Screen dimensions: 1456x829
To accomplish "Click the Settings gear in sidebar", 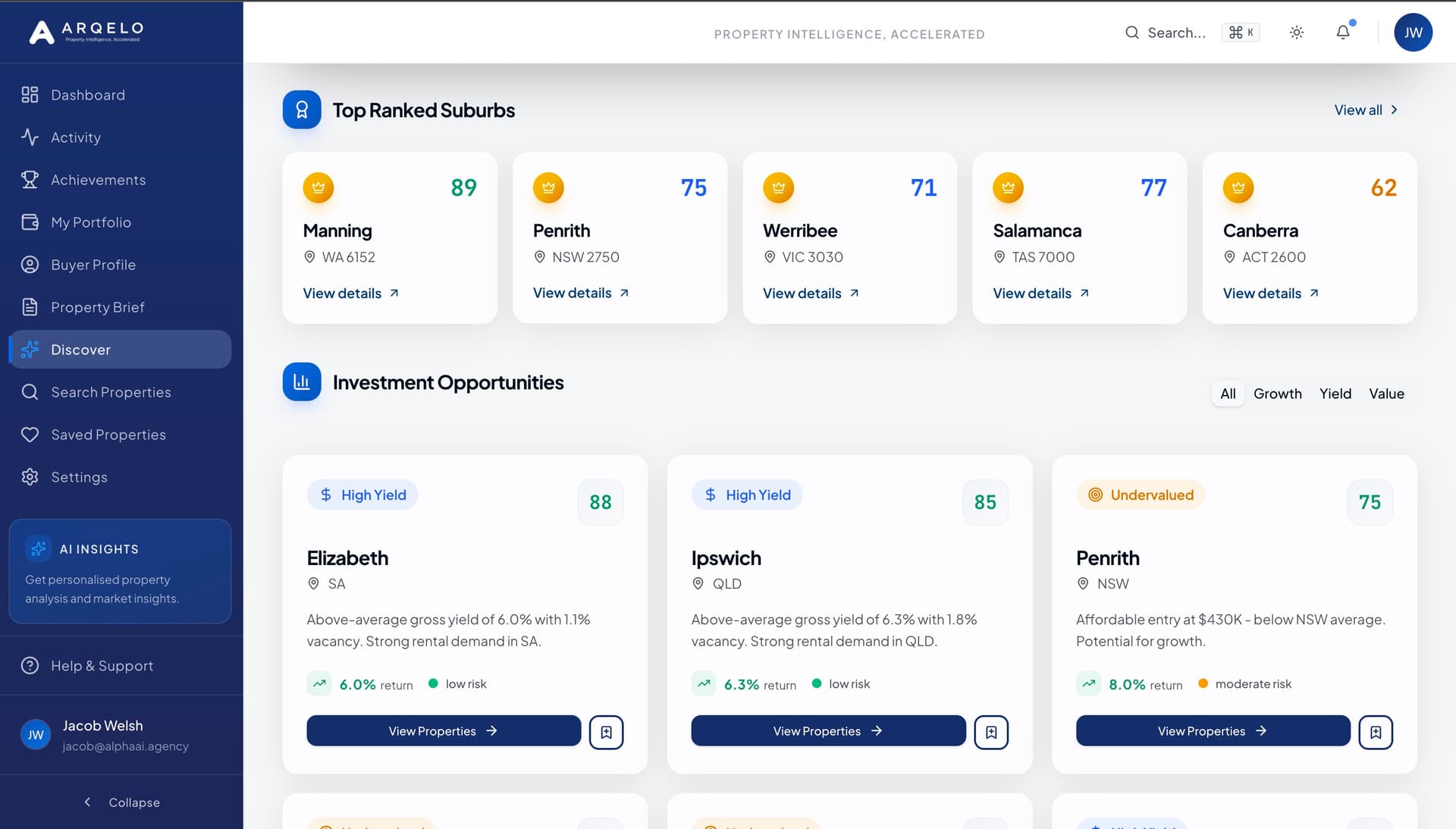I will [x=30, y=477].
